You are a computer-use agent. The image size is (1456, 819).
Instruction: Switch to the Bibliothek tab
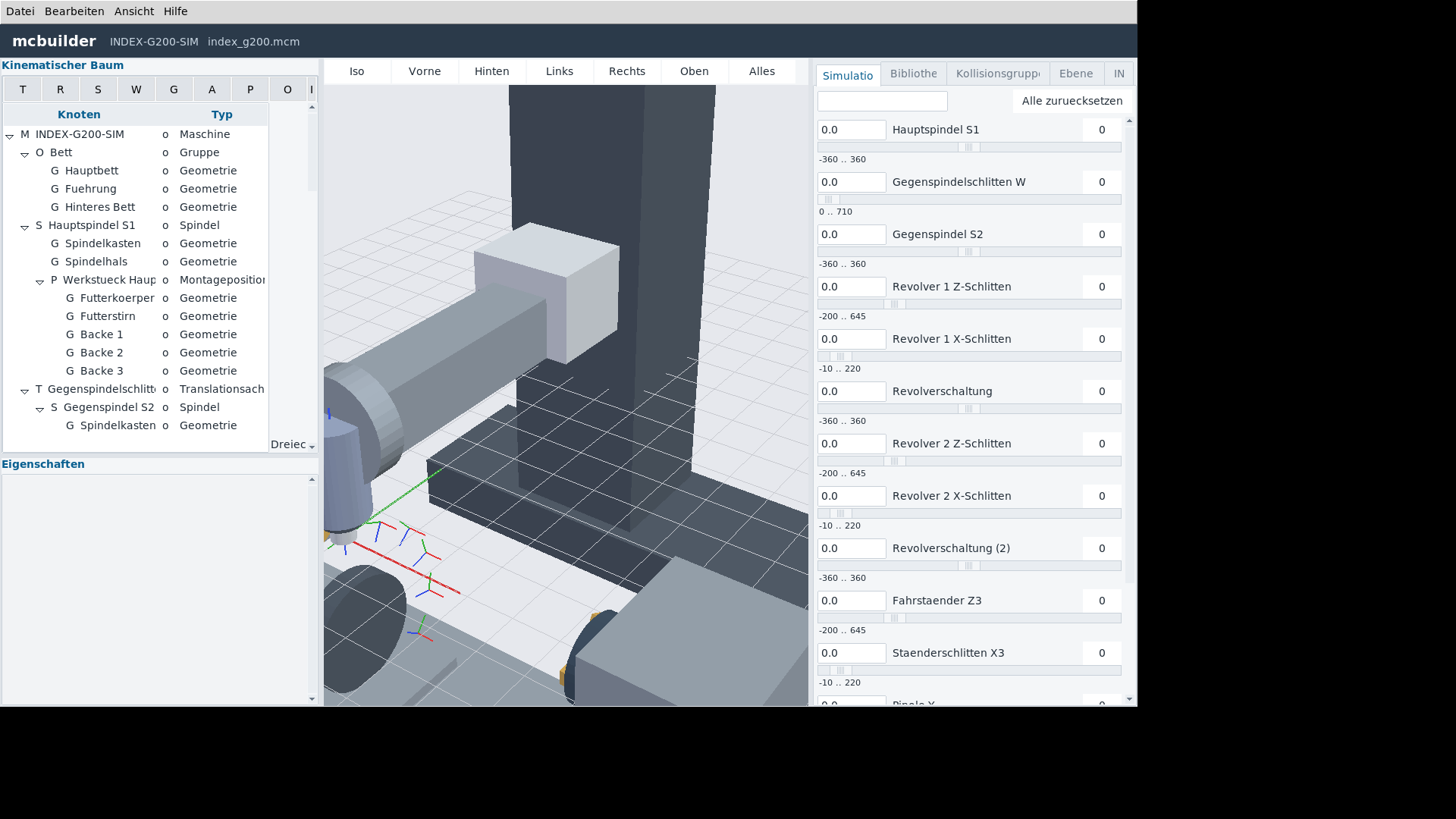(914, 74)
